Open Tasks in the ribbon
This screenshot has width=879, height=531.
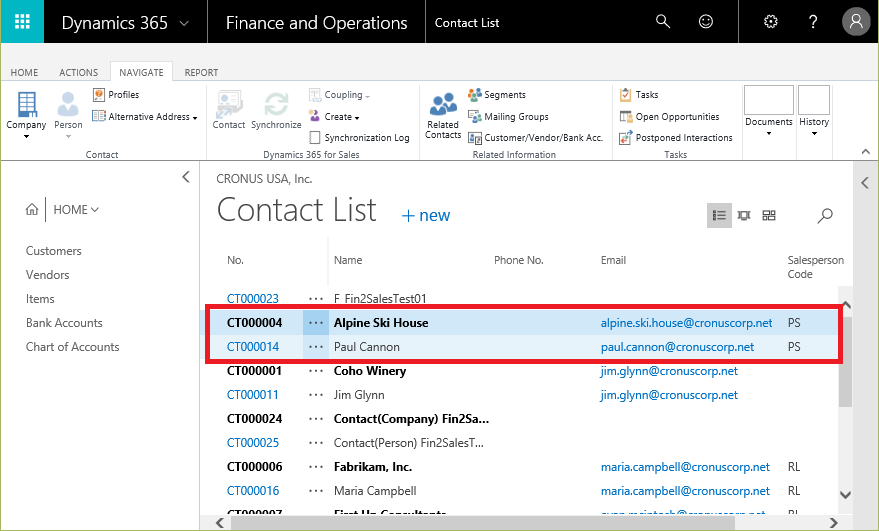pyautogui.click(x=639, y=95)
